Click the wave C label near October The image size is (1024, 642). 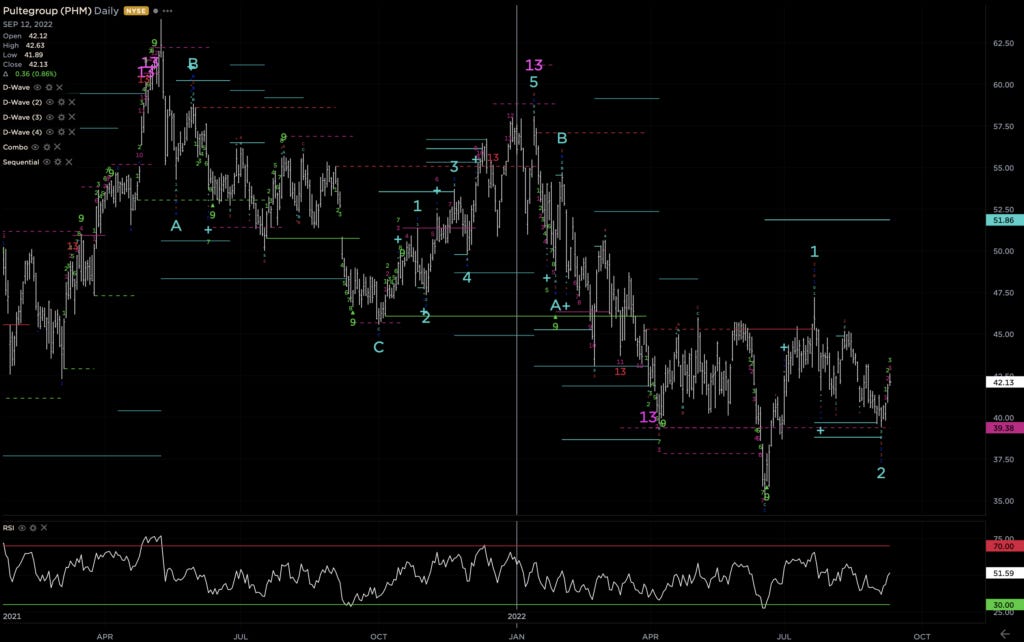[378, 347]
